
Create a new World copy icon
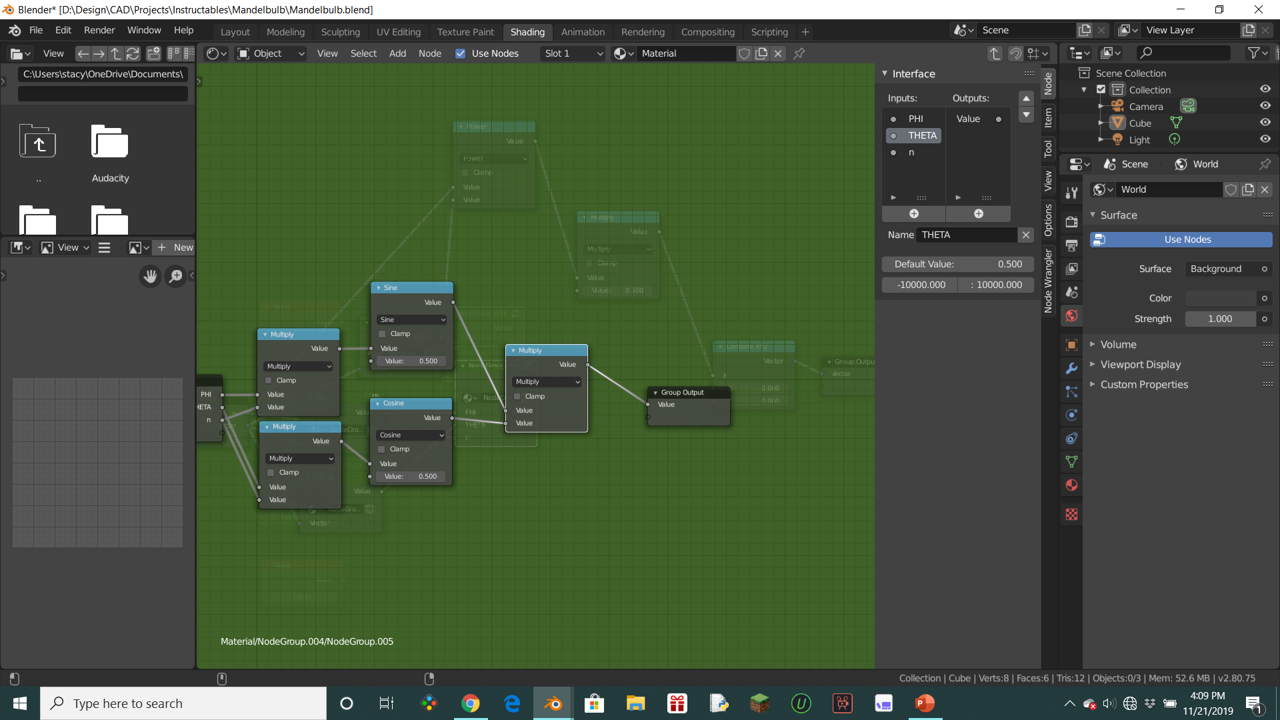(x=1248, y=190)
